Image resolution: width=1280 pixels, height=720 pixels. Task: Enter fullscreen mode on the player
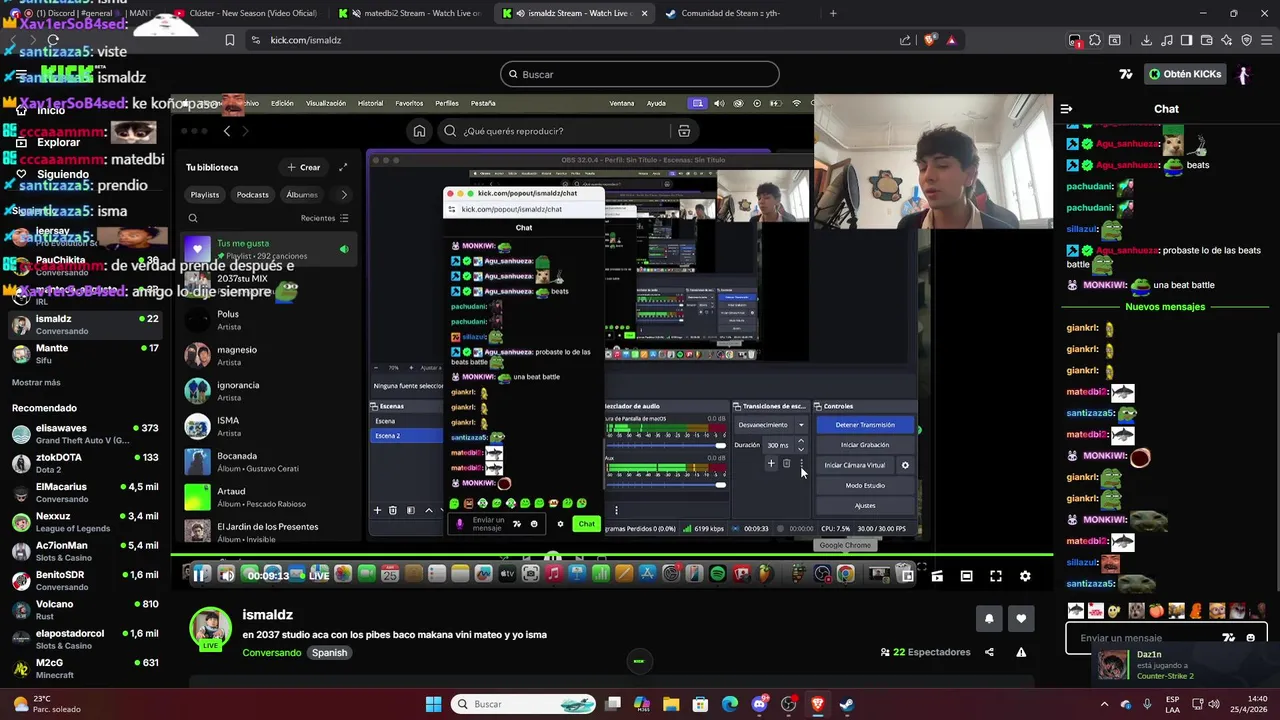[x=996, y=576]
